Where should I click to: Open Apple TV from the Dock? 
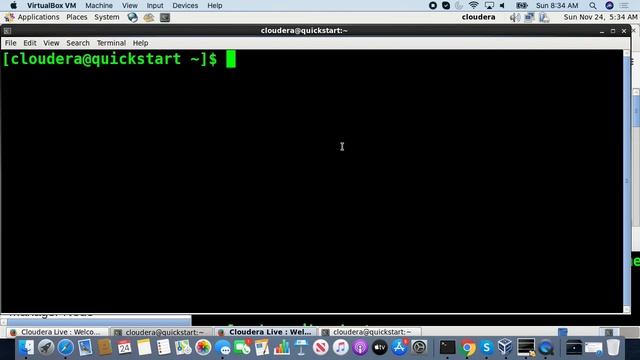click(x=380, y=347)
